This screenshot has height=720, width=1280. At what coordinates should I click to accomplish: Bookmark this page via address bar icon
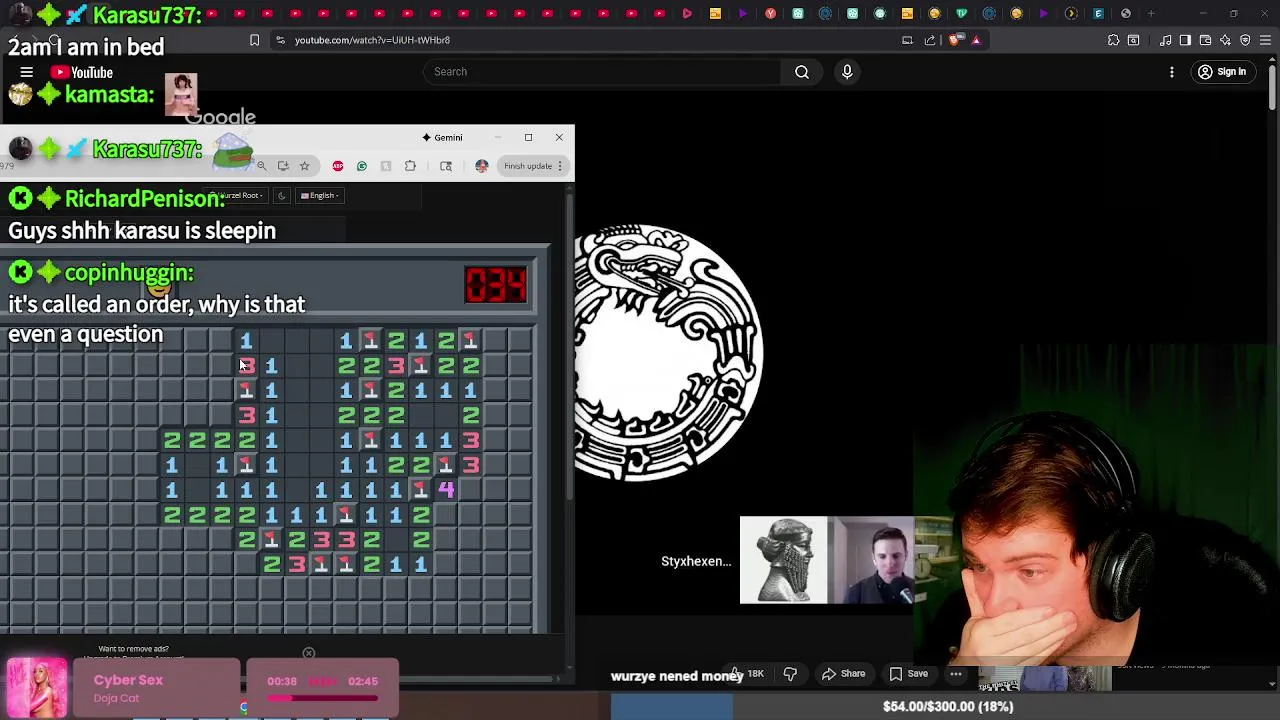(254, 40)
